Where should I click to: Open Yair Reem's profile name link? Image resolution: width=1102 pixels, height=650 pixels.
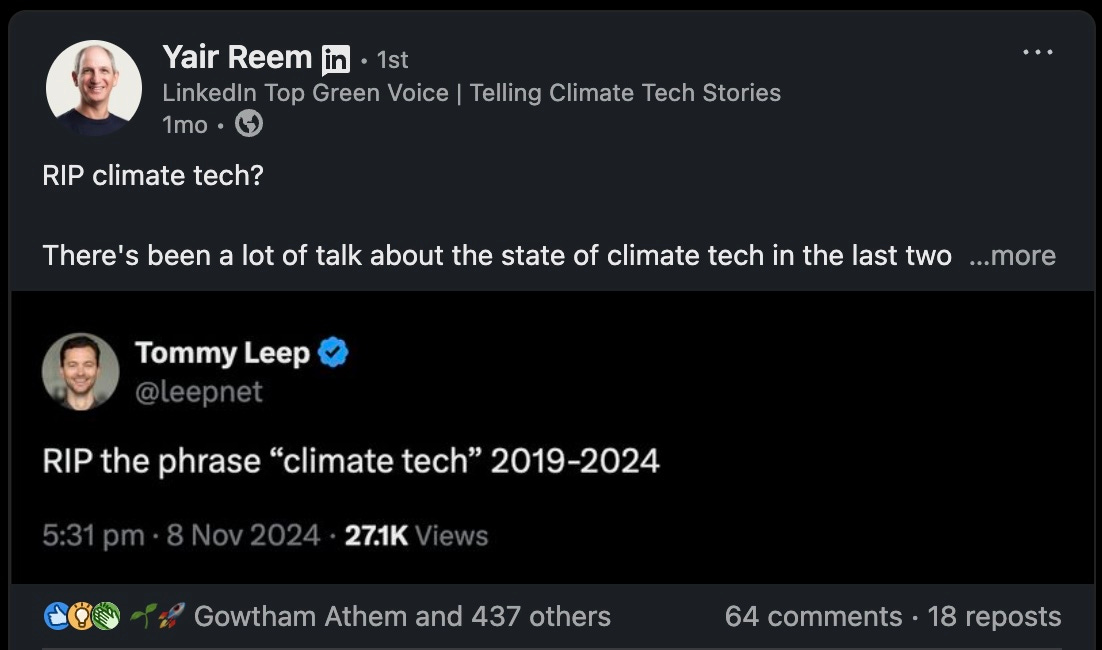237,58
